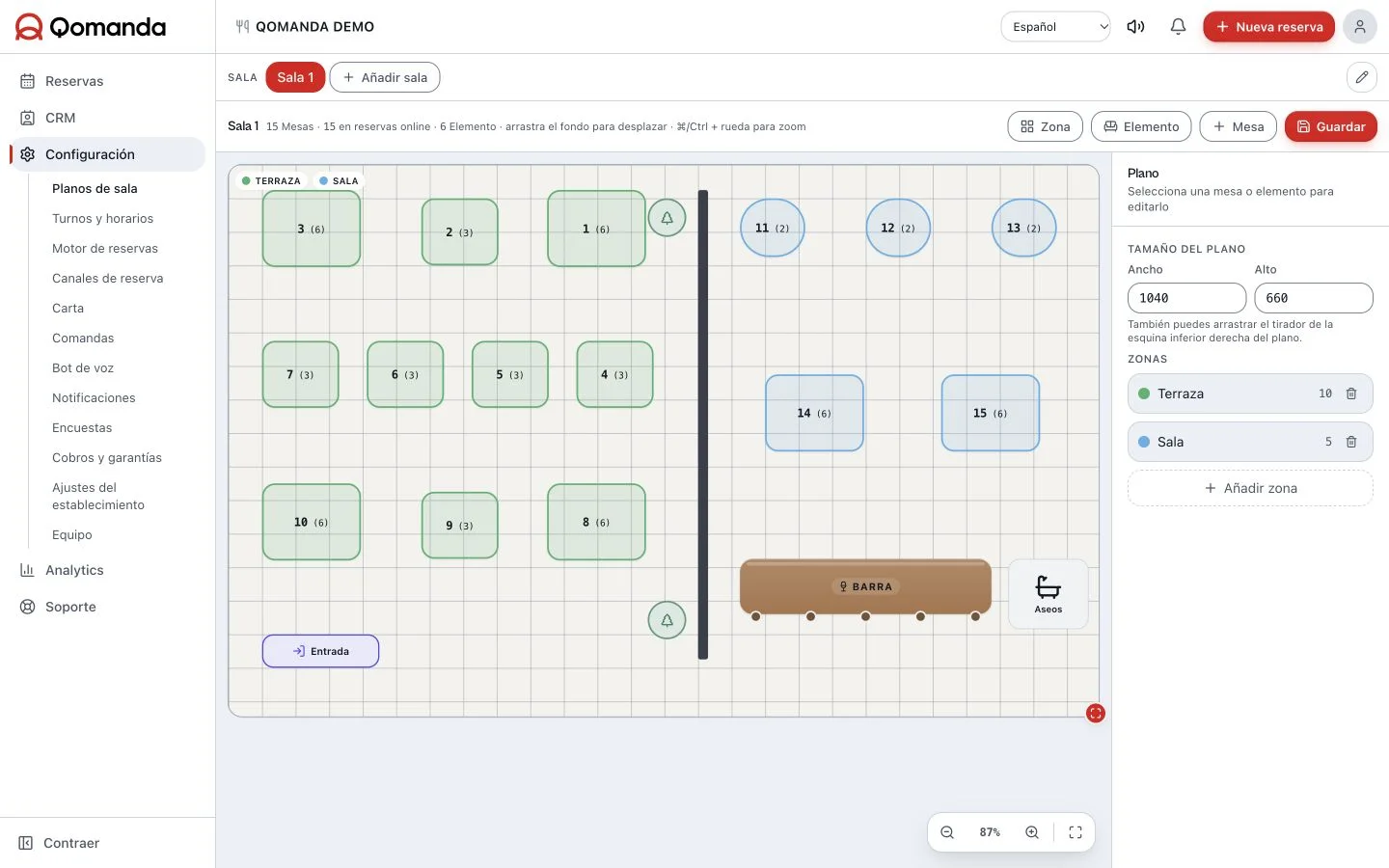This screenshot has width=1389, height=868.
Task: Select the Aseos restroom element
Action: pyautogui.click(x=1049, y=594)
